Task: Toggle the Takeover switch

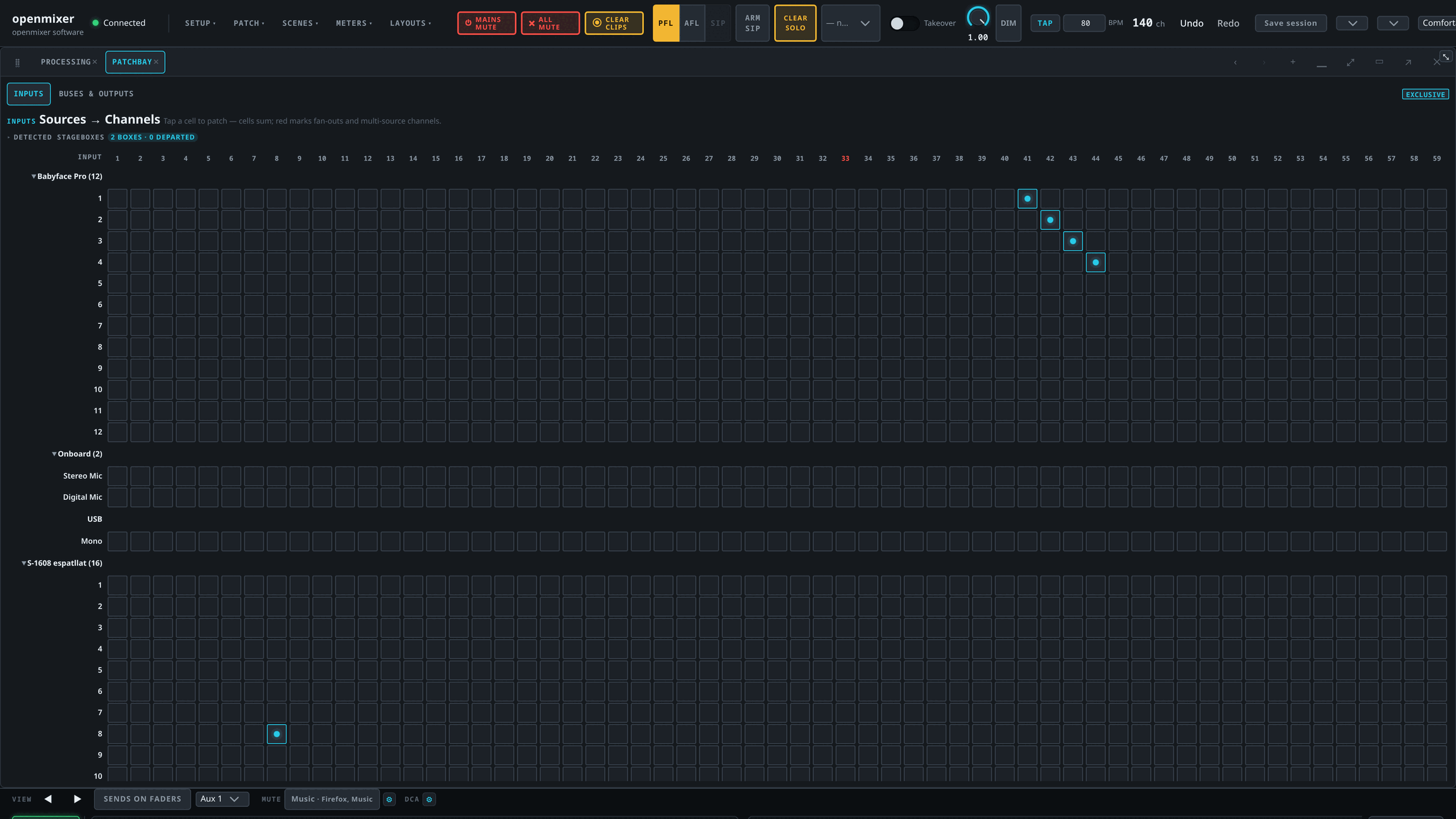Action: click(904, 23)
